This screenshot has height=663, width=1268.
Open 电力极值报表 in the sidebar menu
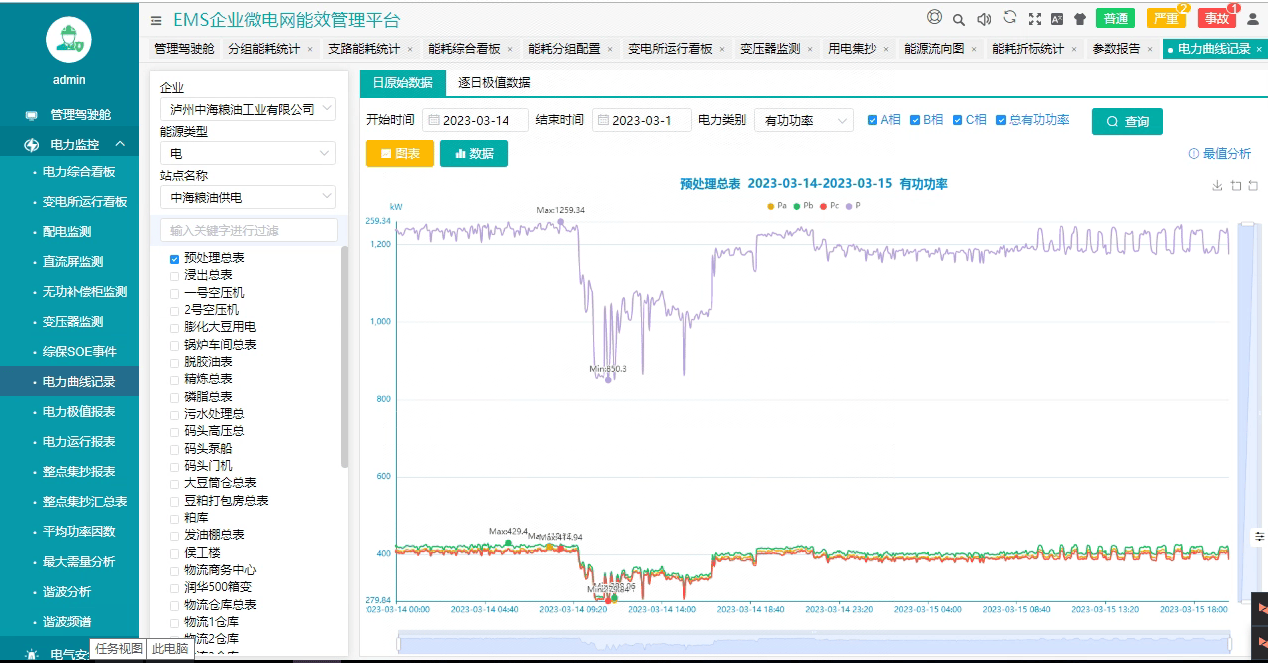coord(79,412)
